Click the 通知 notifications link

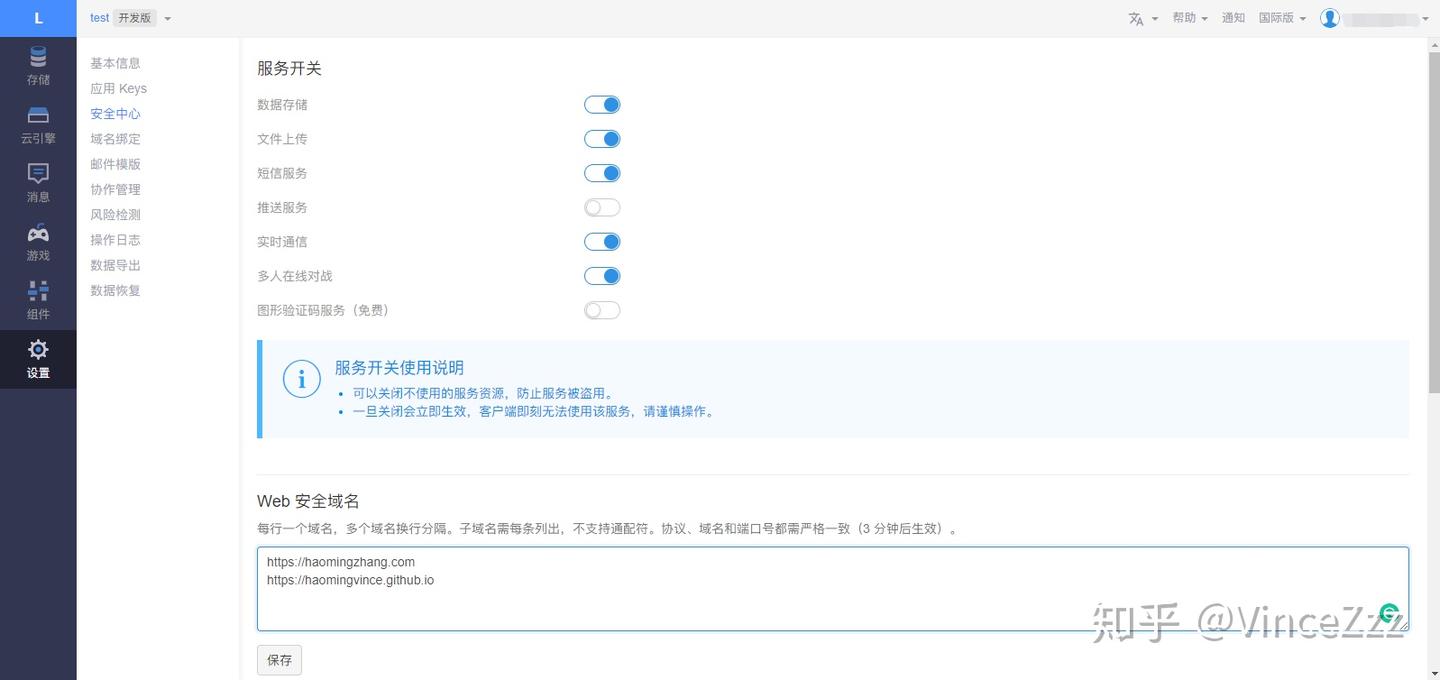(1233, 18)
